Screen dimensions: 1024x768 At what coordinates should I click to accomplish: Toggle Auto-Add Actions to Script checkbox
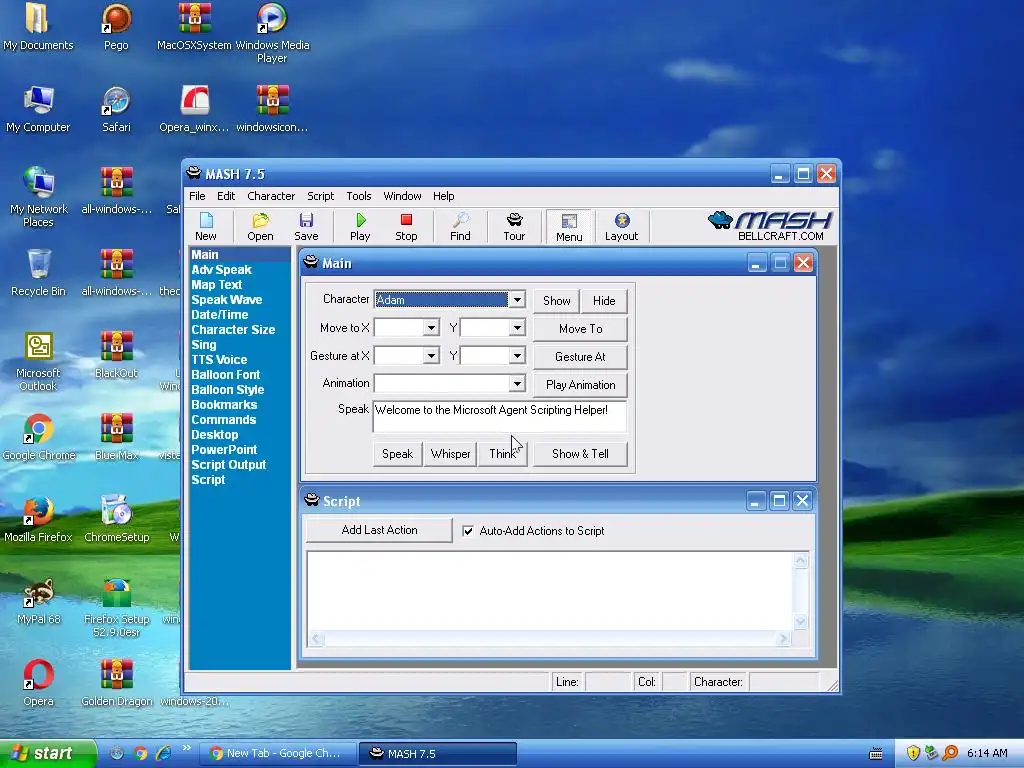(468, 531)
